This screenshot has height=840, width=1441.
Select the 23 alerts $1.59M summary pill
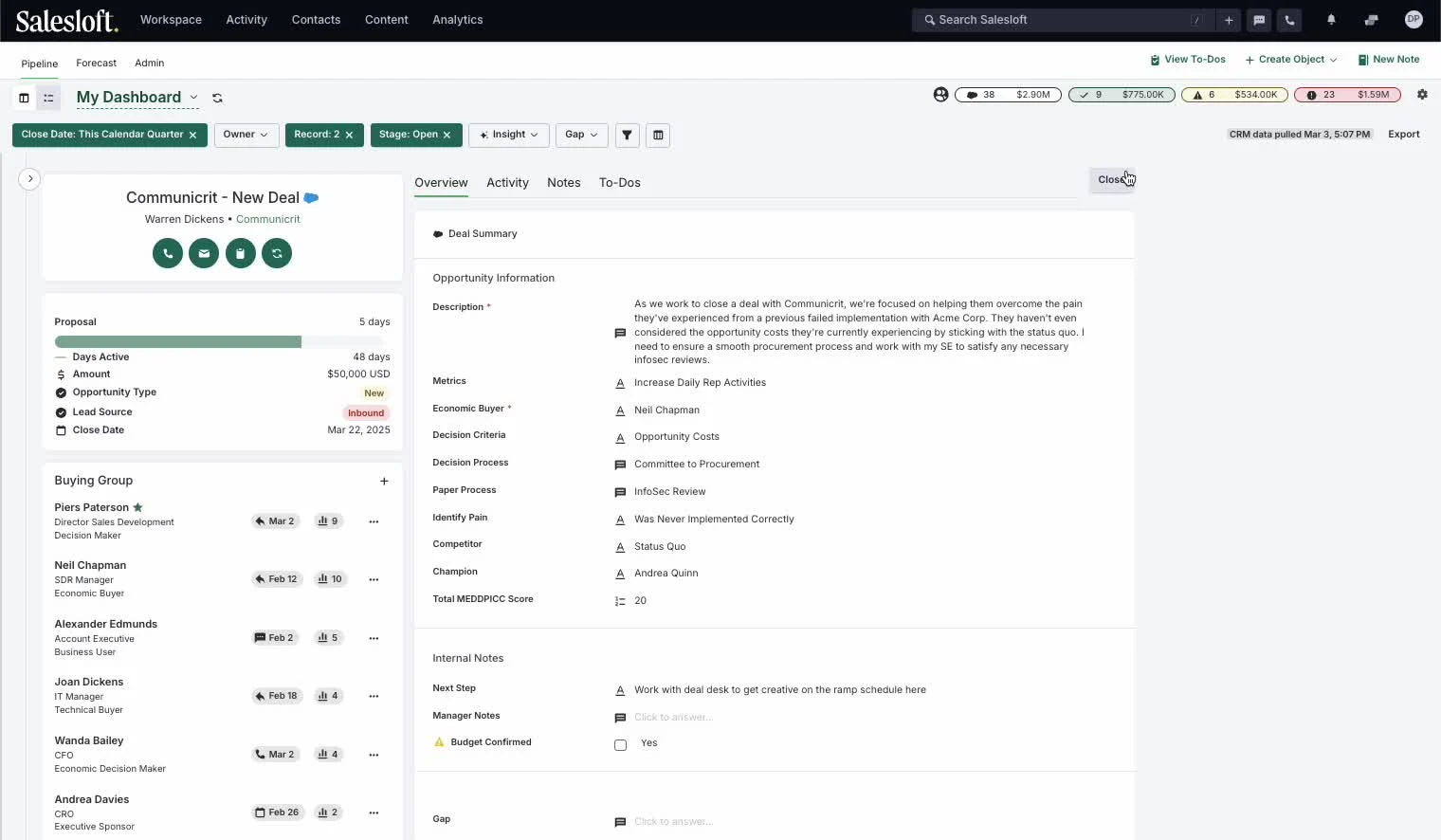coord(1347,95)
